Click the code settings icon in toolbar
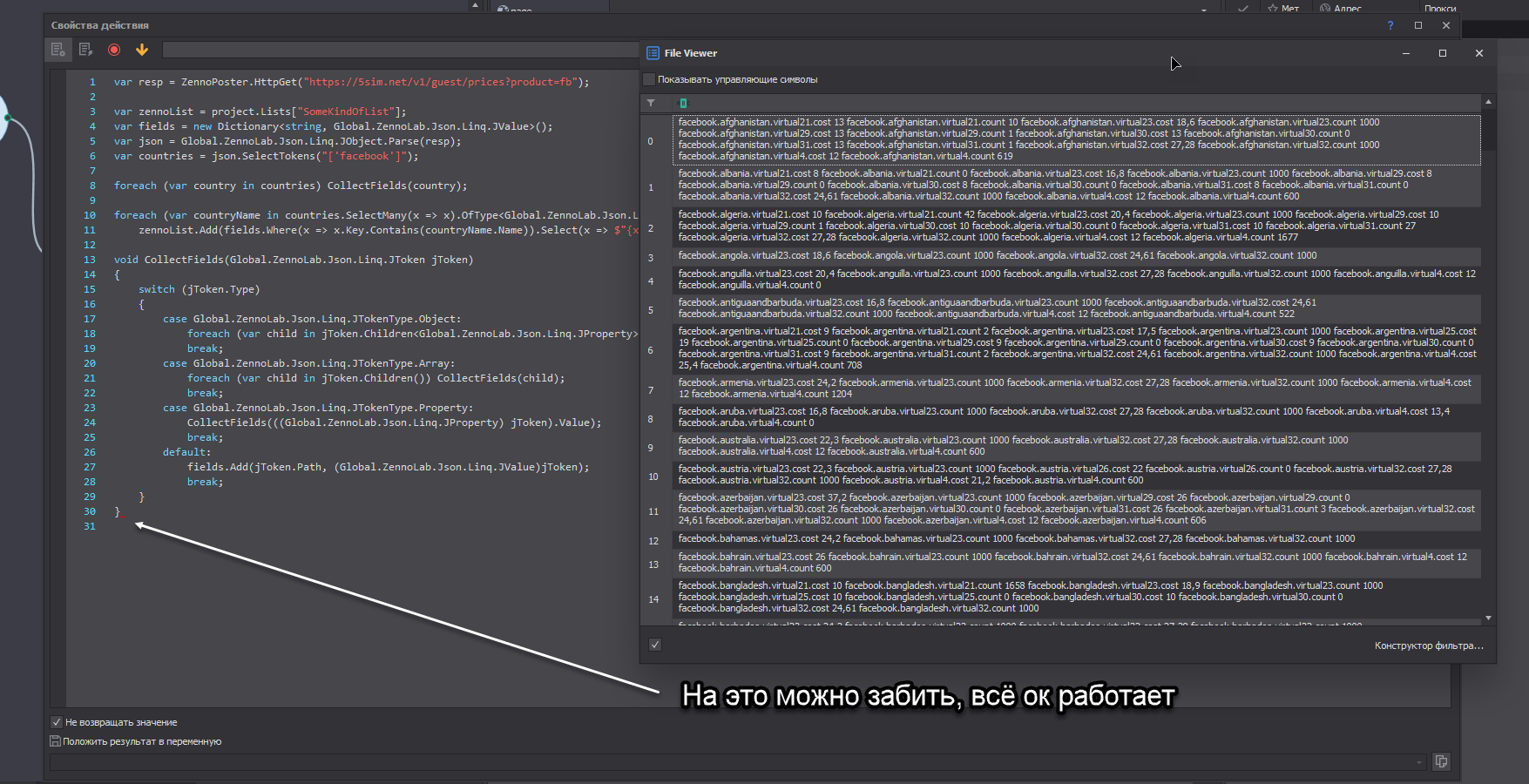 click(58, 50)
